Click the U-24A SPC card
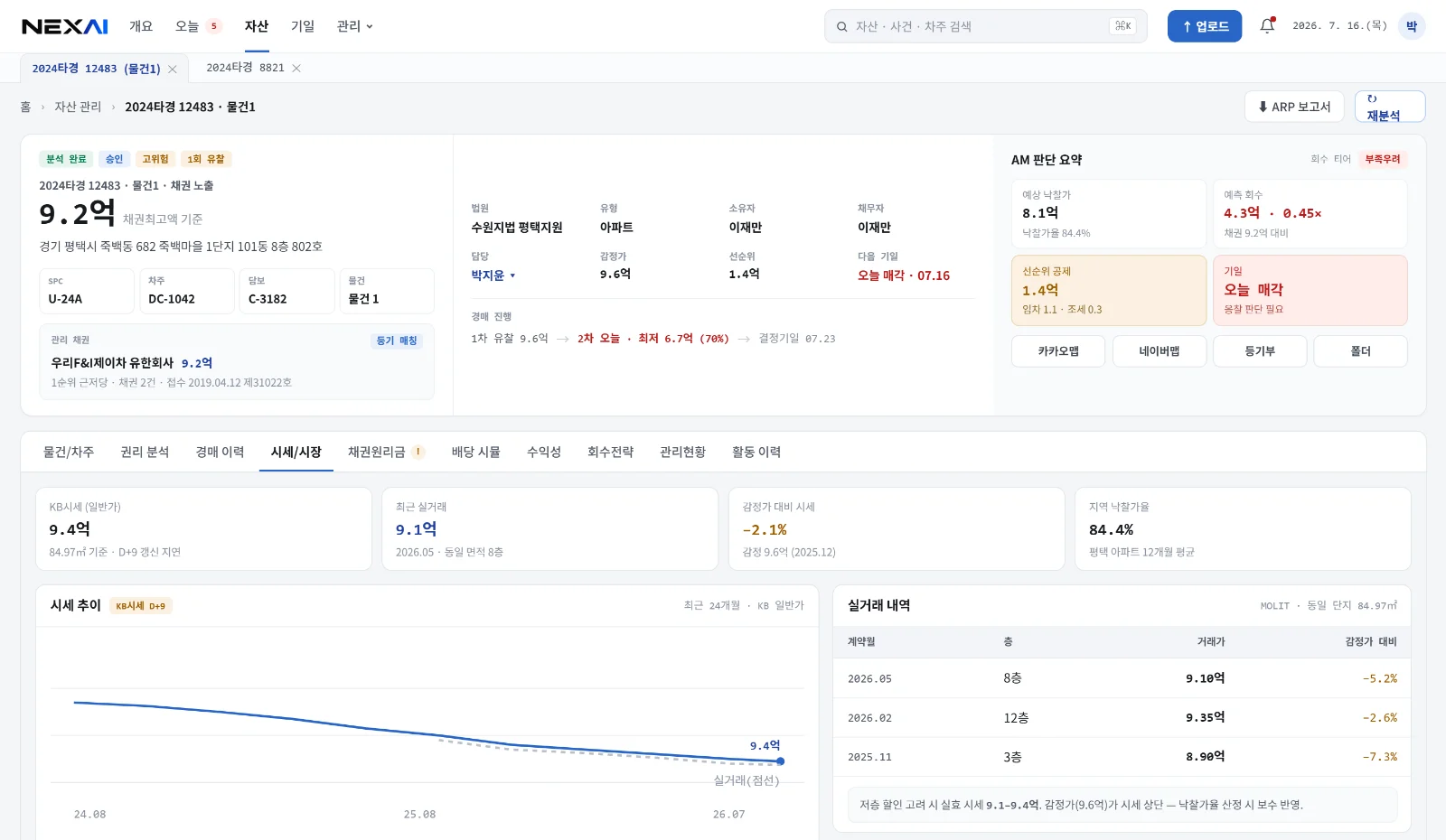 [x=87, y=291]
